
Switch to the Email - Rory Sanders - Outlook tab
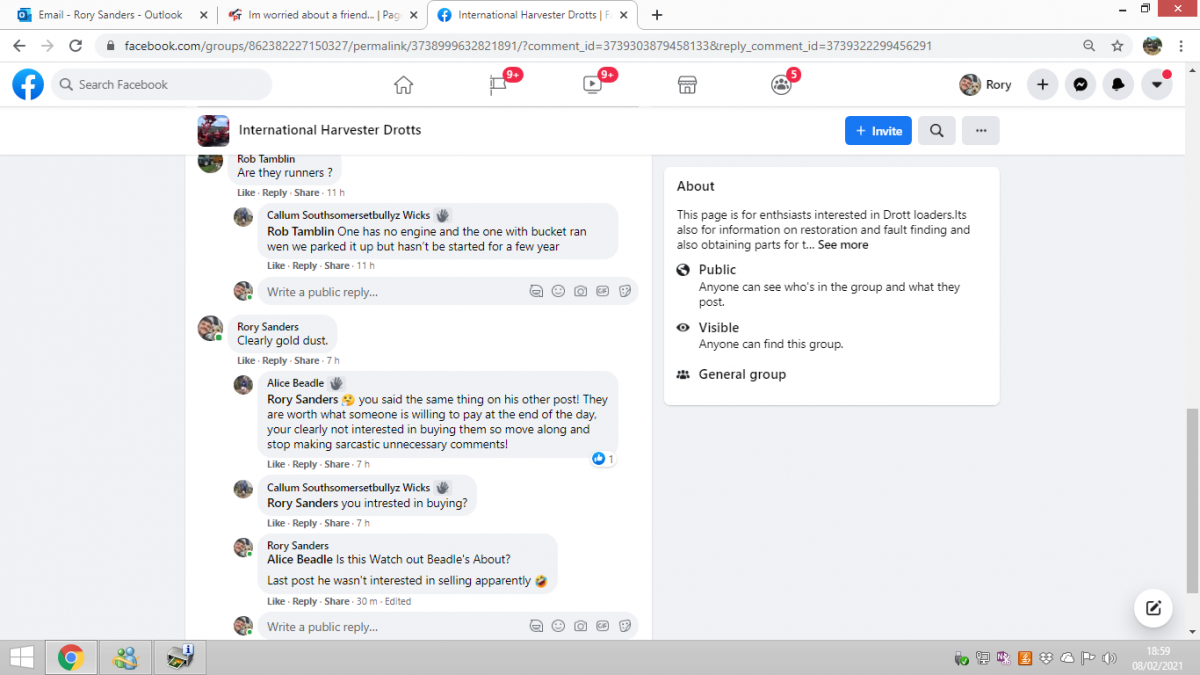(x=108, y=15)
